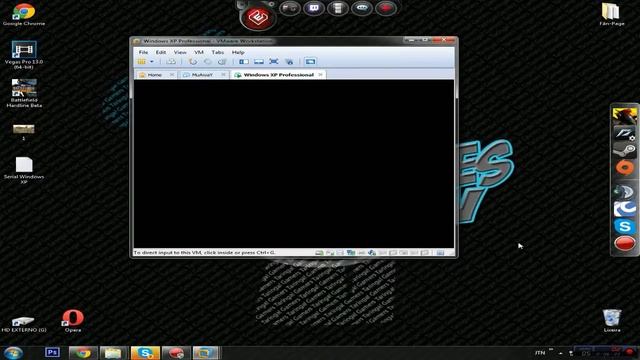Open VMware Workstation taskbar button
This screenshot has height=360, width=640.
(x=205, y=353)
